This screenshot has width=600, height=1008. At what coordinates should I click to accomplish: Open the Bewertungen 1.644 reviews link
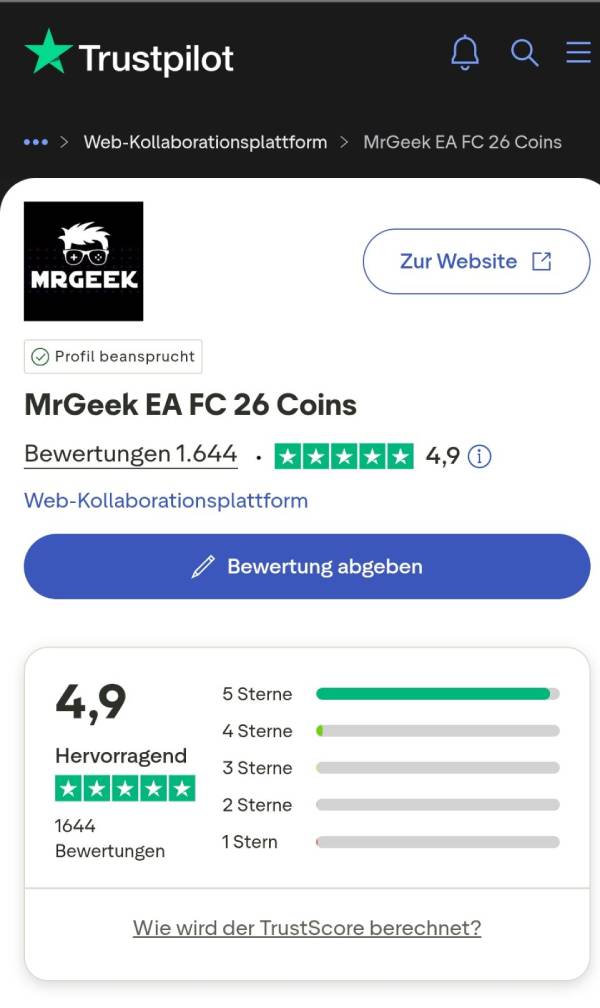point(130,454)
